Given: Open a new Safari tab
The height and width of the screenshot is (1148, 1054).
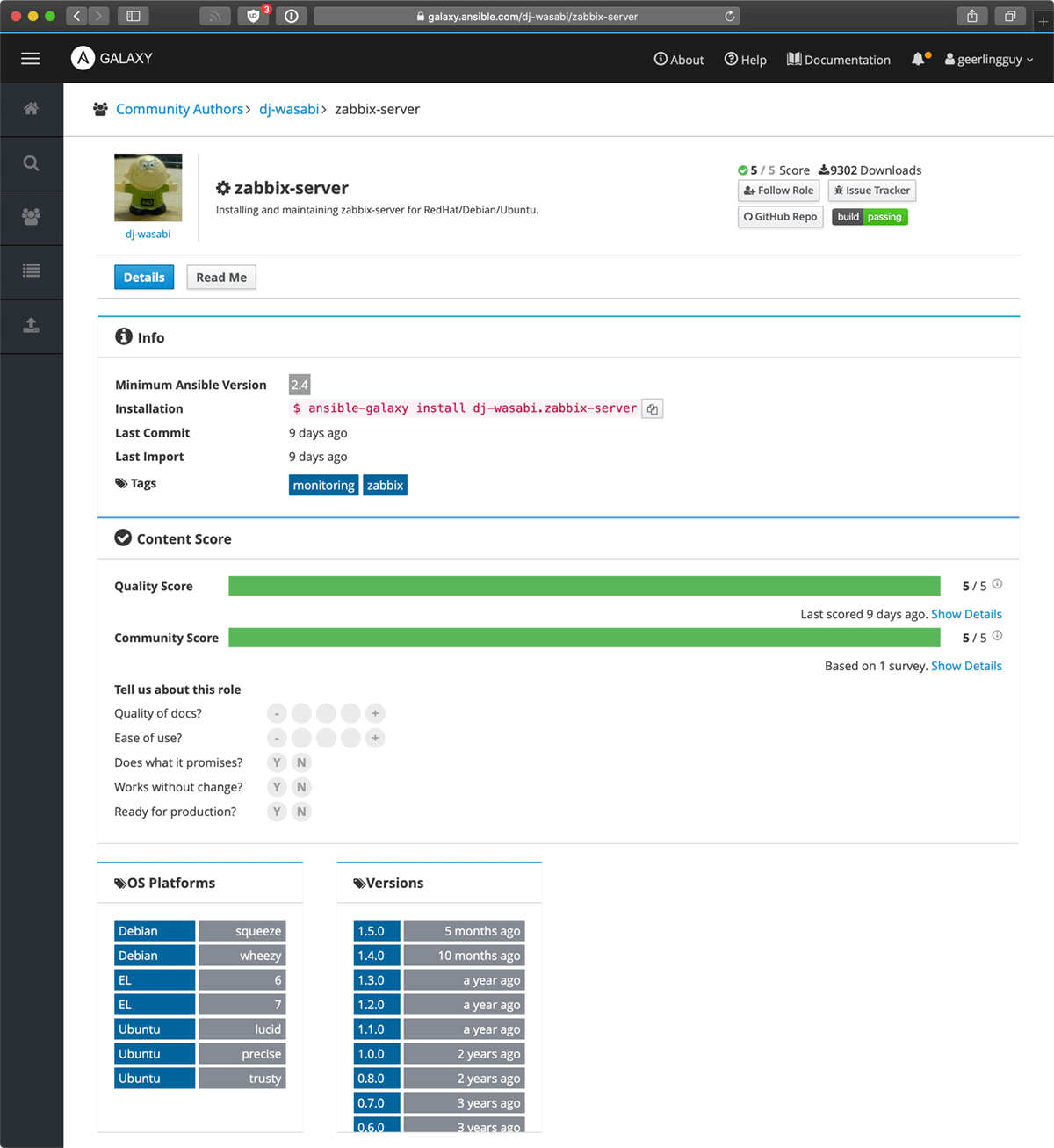Looking at the screenshot, I should tap(1043, 21).
